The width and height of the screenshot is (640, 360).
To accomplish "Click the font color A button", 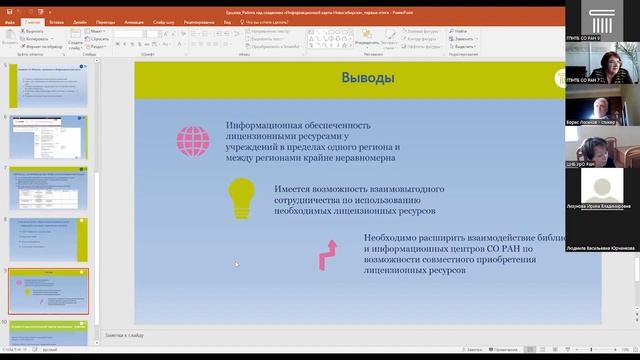I will point(179,44).
